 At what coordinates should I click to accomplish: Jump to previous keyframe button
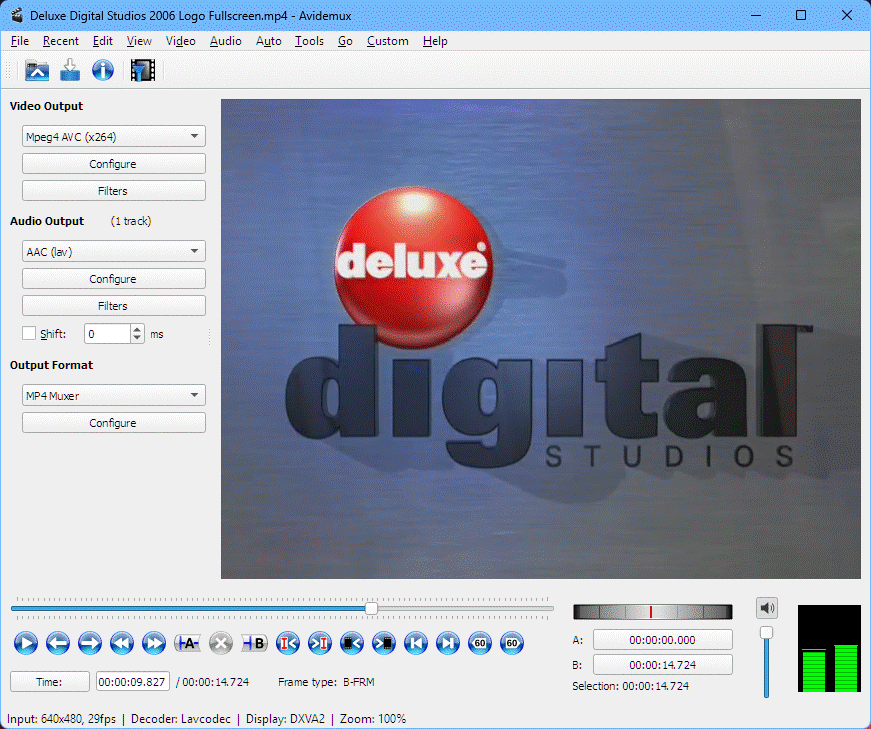coord(122,643)
